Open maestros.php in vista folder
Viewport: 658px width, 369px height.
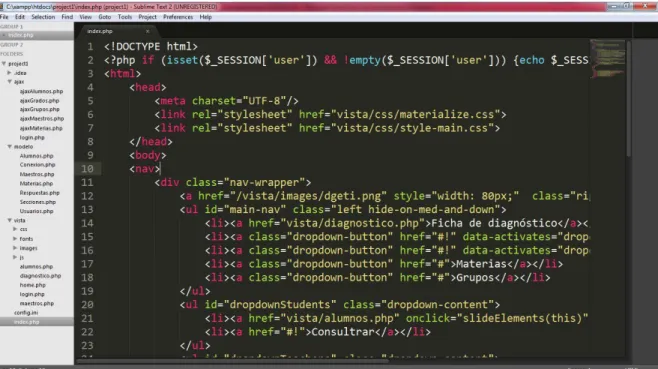coord(37,304)
